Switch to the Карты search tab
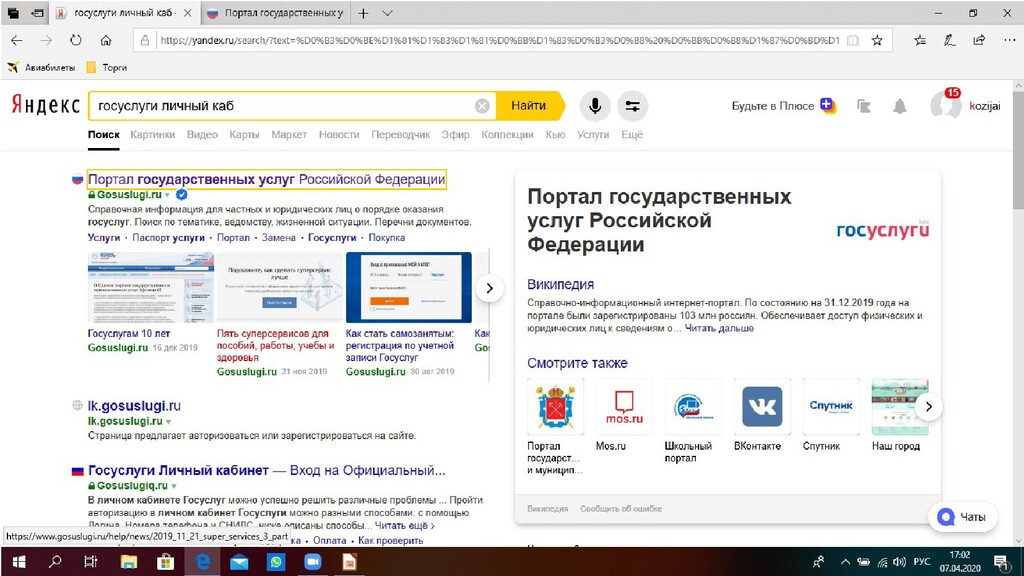Screen dimensions: 1024x576 click(x=244, y=135)
